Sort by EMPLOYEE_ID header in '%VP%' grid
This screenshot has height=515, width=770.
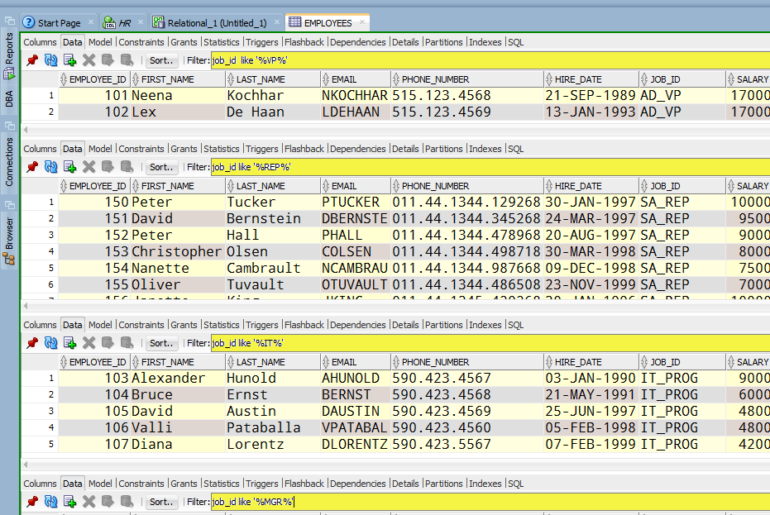(x=94, y=79)
